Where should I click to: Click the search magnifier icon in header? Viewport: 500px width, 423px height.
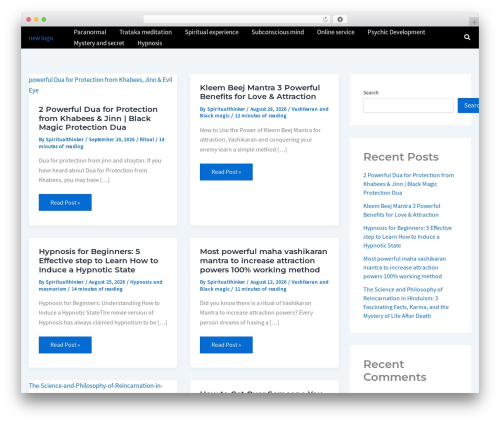[467, 37]
